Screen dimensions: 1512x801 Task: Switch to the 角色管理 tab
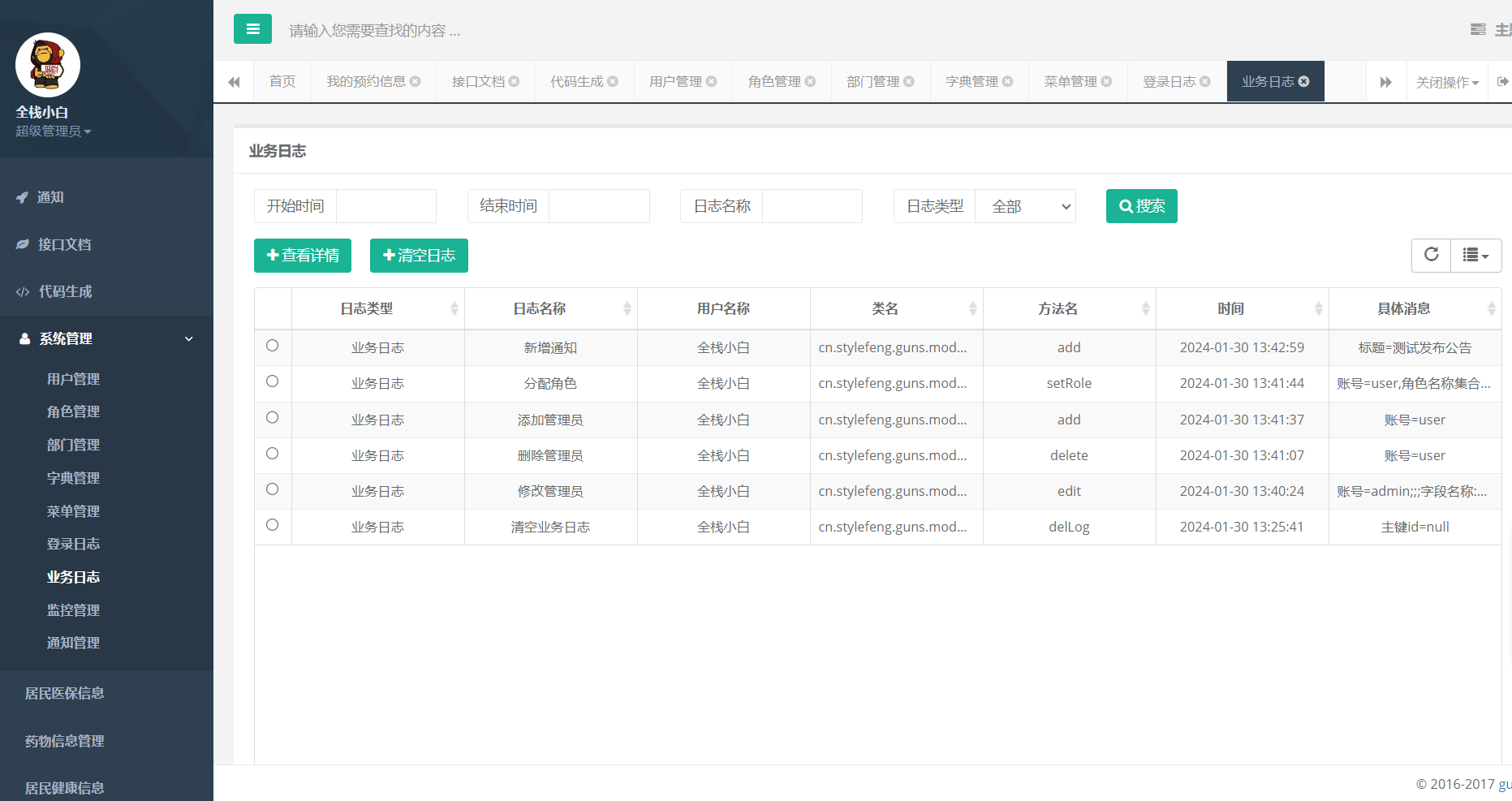click(x=774, y=82)
